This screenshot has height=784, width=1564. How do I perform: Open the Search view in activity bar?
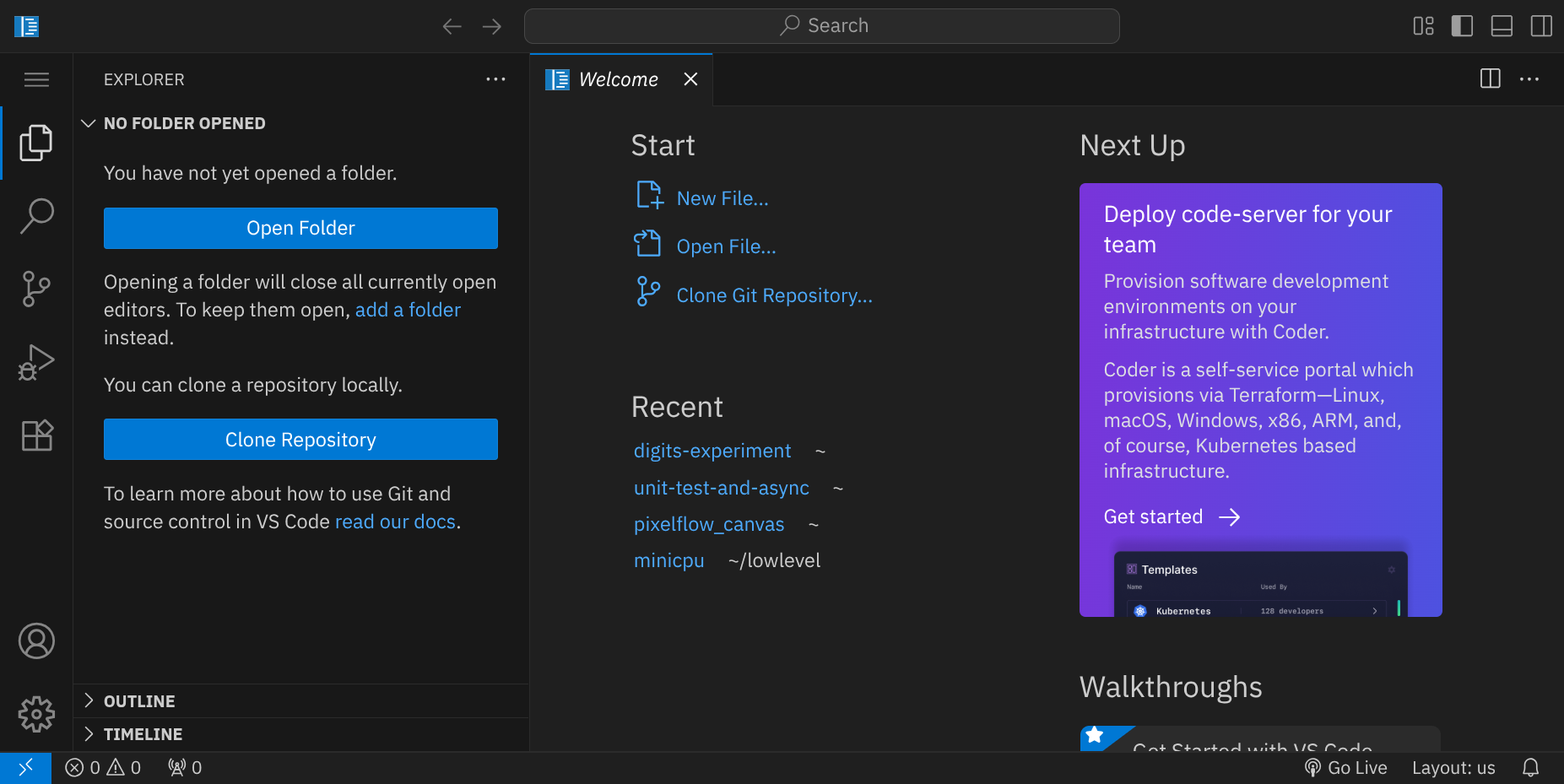[36, 216]
